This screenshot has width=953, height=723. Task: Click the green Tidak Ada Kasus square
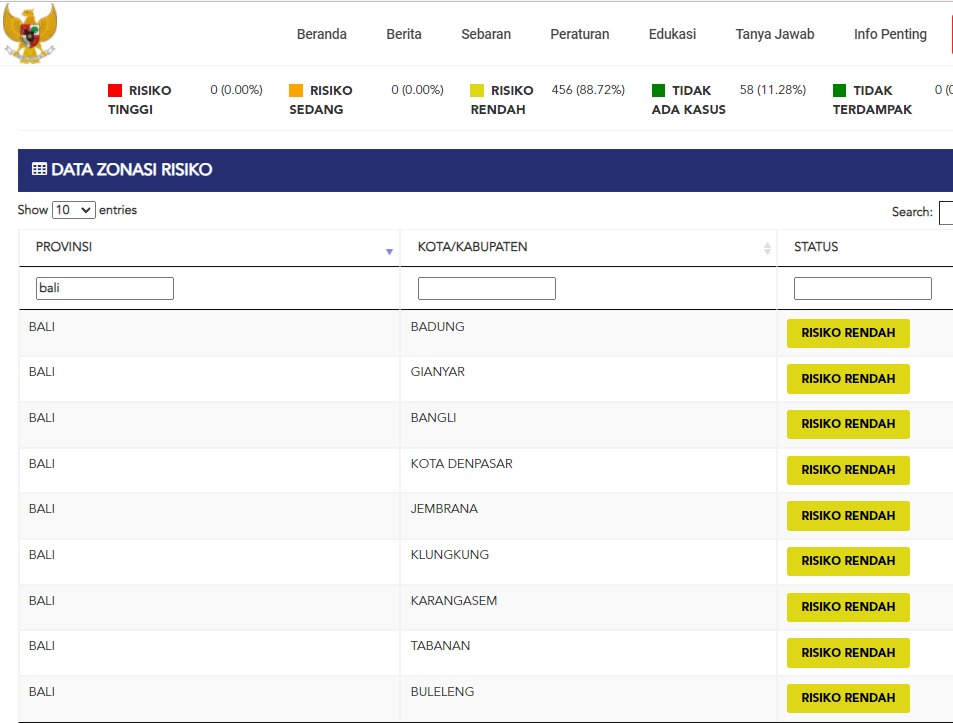pyautogui.click(x=658, y=91)
